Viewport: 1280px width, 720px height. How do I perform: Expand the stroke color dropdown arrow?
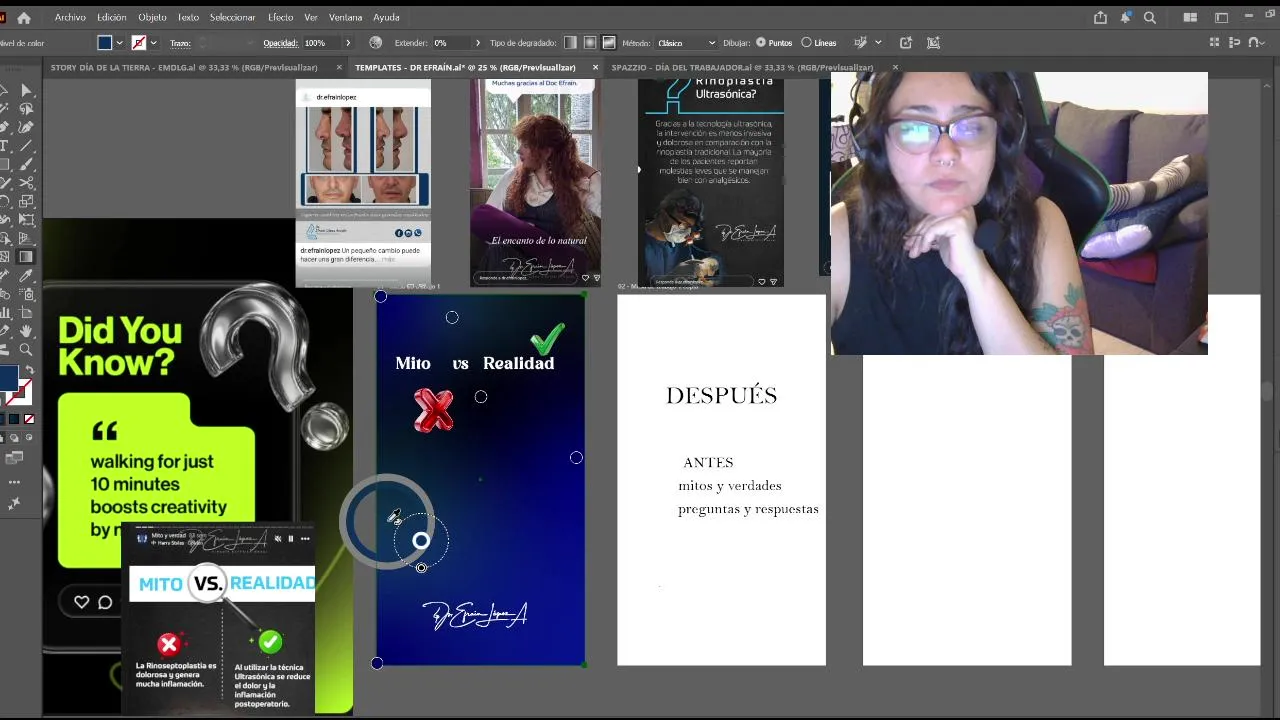154,43
